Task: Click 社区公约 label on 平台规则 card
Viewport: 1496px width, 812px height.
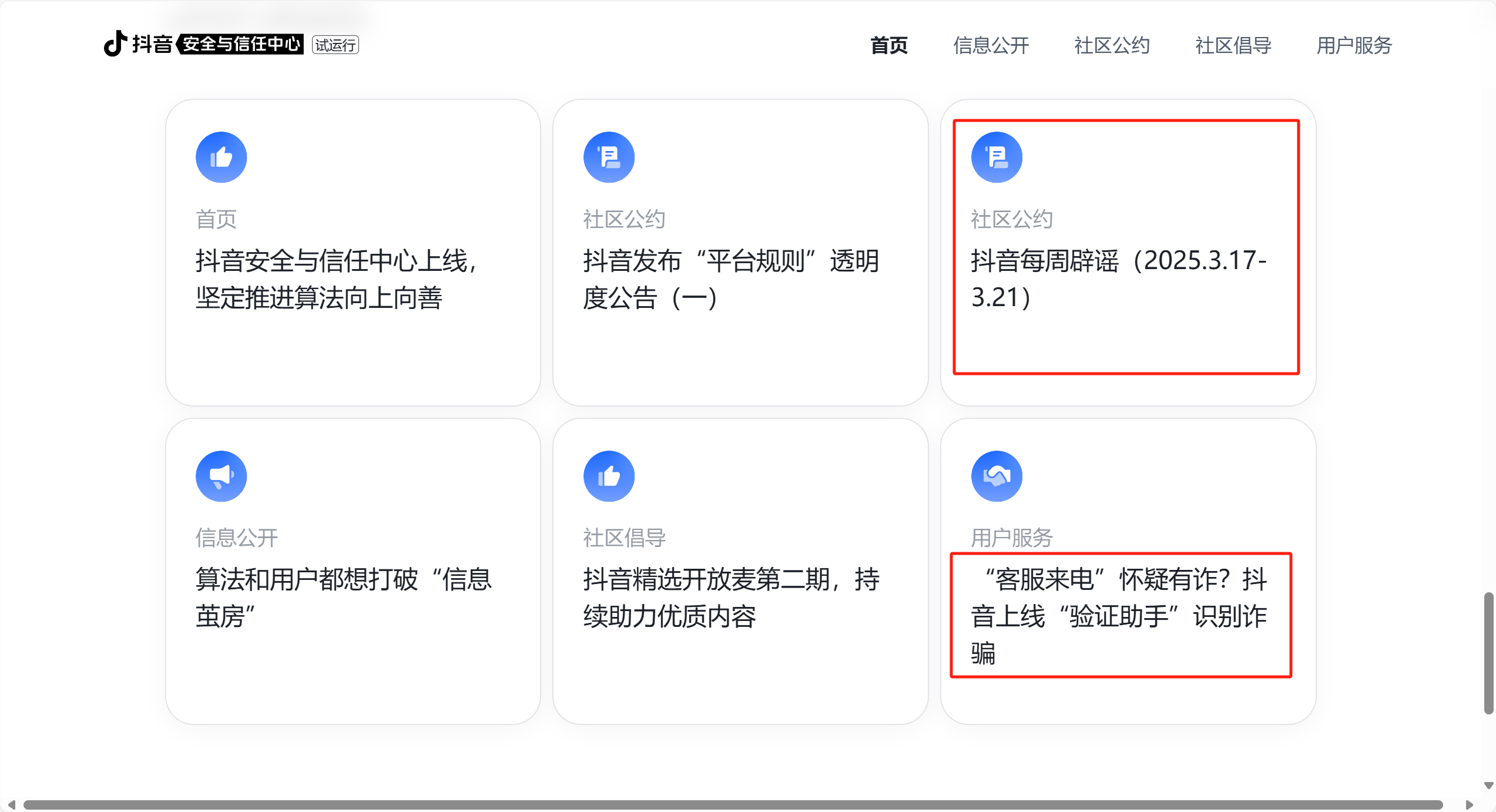Action: click(x=624, y=219)
